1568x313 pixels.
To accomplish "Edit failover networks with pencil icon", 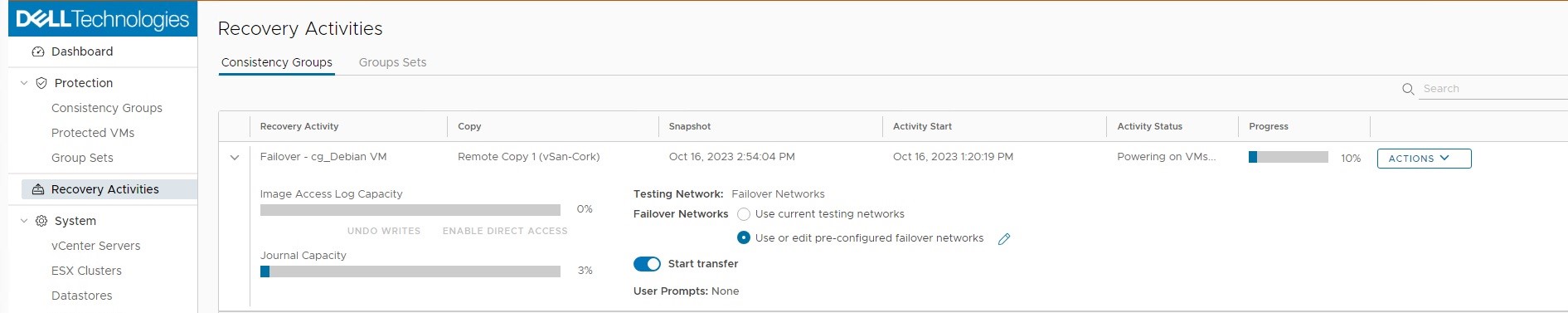I will coord(1004,239).
